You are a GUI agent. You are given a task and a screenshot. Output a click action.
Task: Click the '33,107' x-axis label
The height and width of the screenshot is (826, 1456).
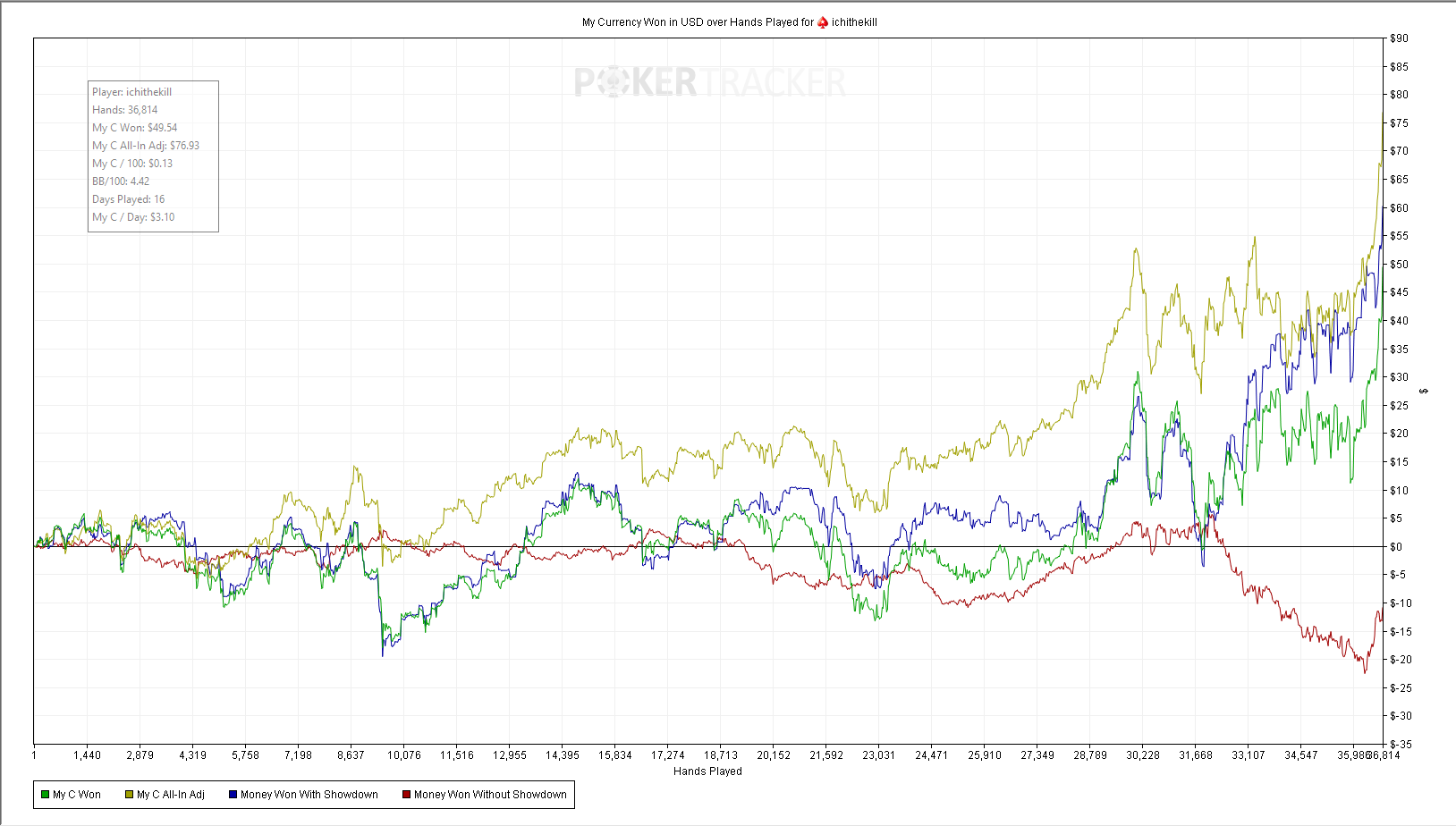(x=1249, y=755)
